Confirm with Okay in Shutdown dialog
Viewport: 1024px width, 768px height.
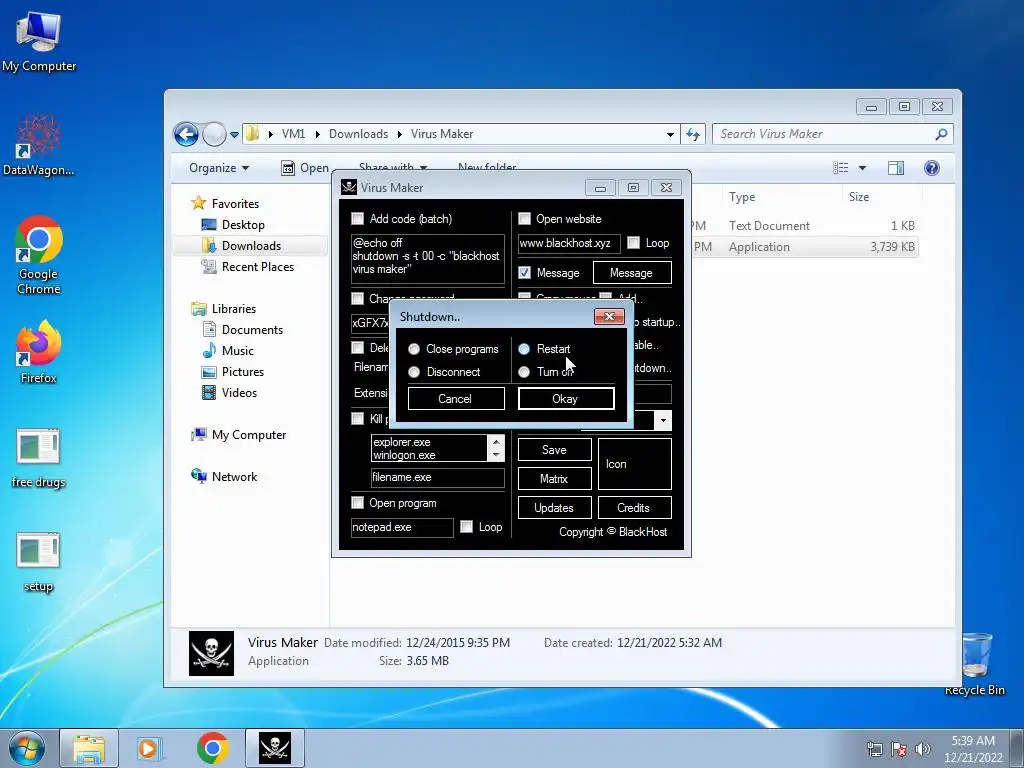tap(566, 398)
